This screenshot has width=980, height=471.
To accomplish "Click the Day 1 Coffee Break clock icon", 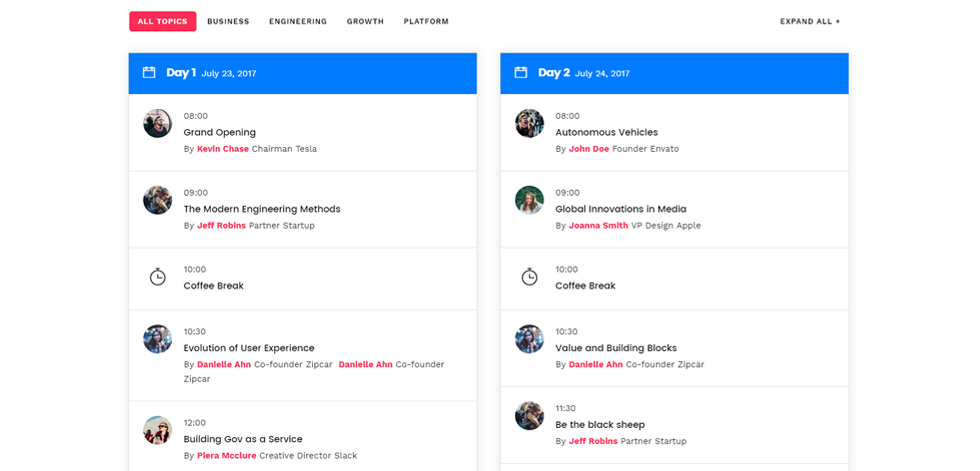I will click(x=158, y=277).
